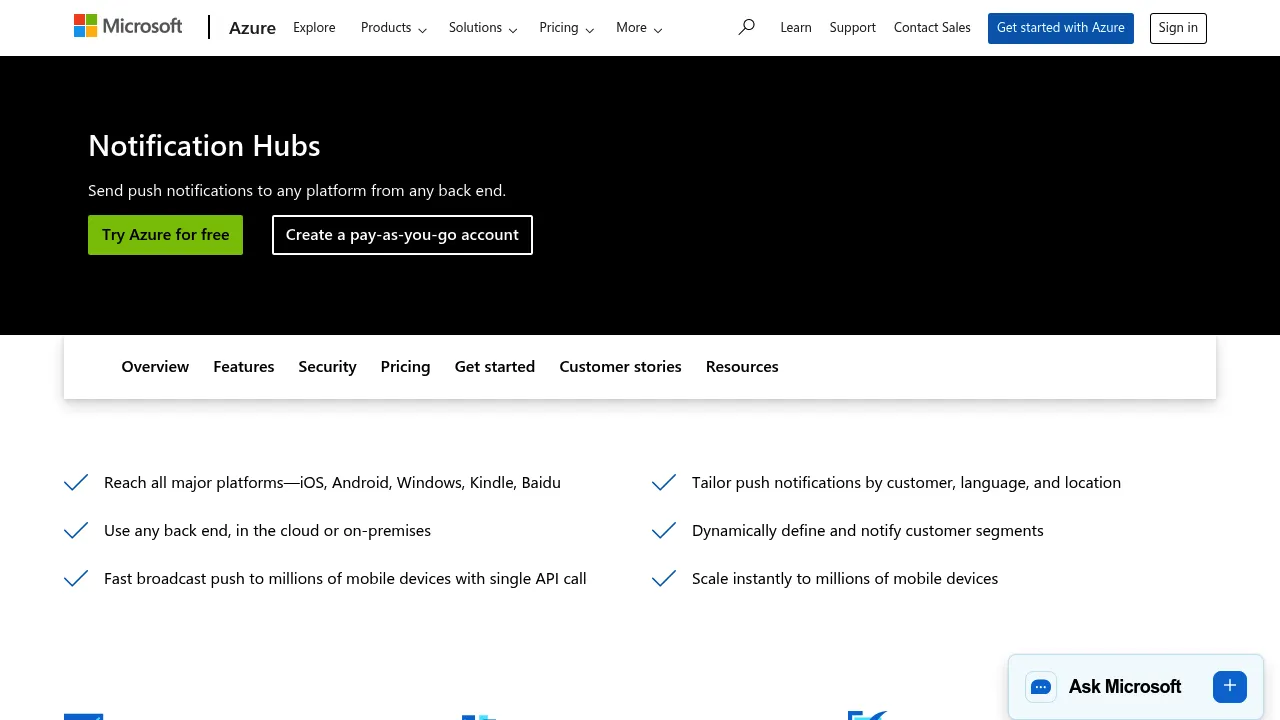The image size is (1280, 720).
Task: Click checkmark beside Dynamically define and notify
Action: pyautogui.click(x=664, y=530)
